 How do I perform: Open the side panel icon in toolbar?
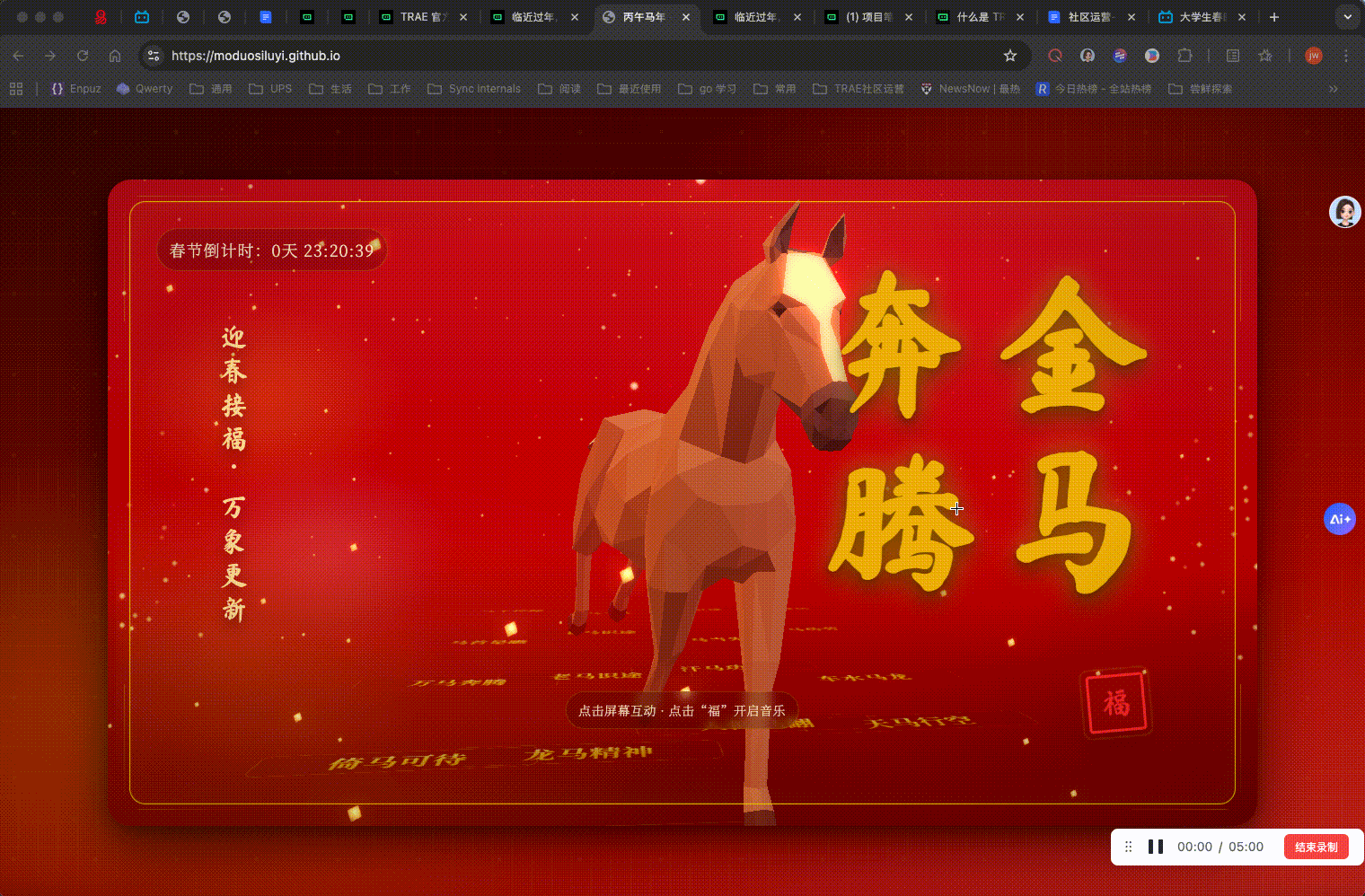tap(1233, 56)
